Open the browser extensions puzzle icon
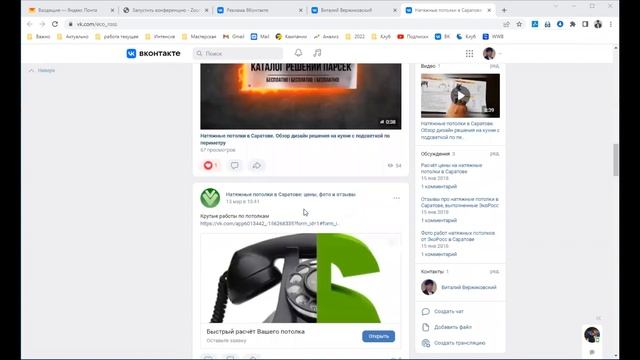 point(573,24)
